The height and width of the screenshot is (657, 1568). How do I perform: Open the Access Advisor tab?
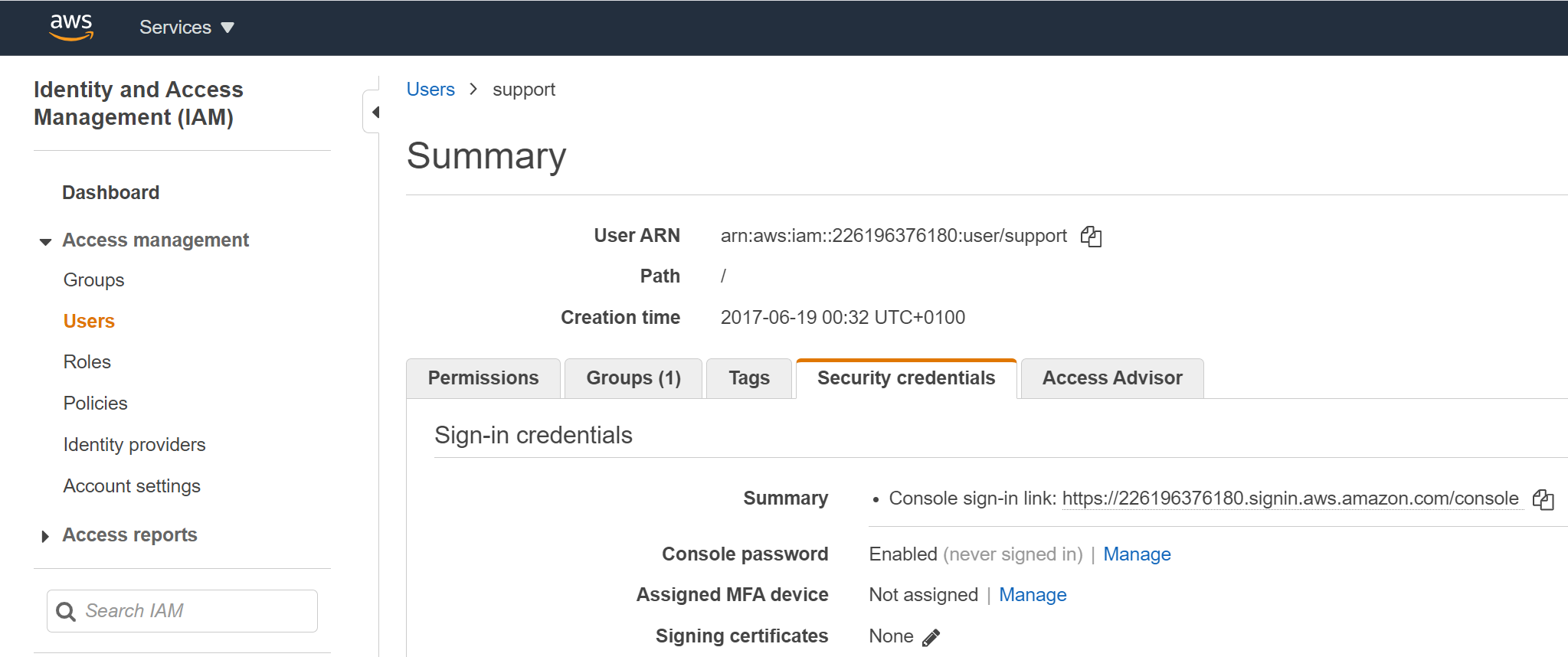[x=1111, y=378]
